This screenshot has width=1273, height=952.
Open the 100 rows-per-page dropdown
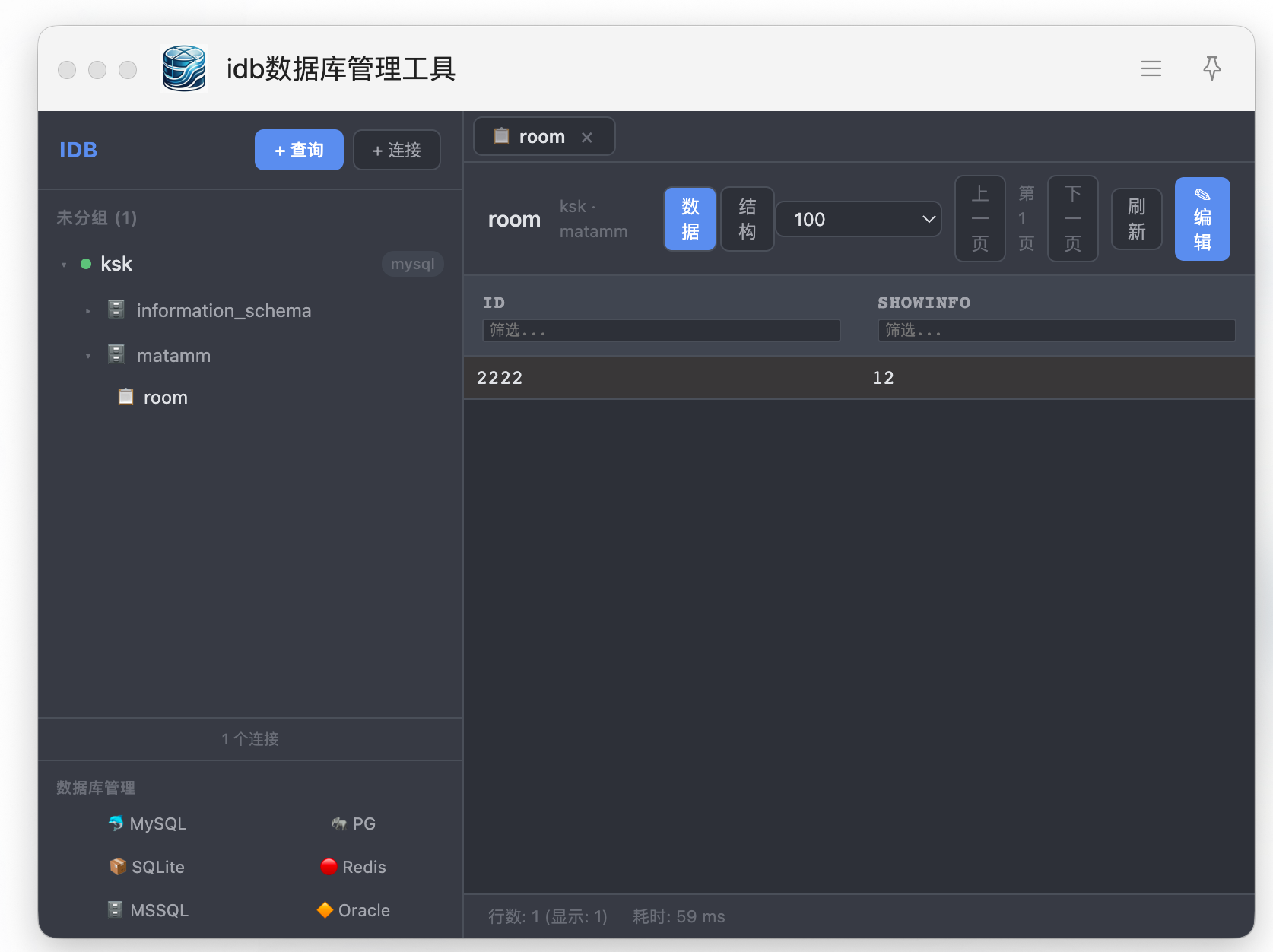[x=859, y=219]
